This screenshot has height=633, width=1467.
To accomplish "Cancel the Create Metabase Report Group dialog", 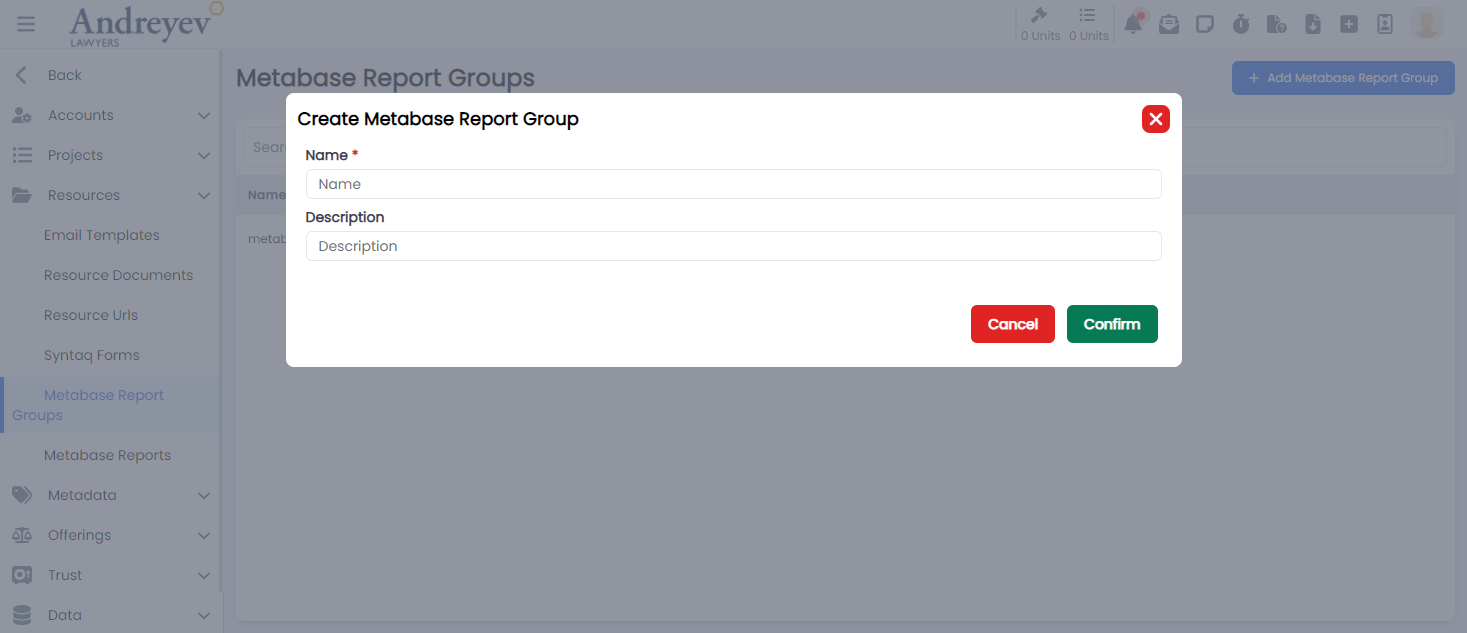I will 1012,324.
